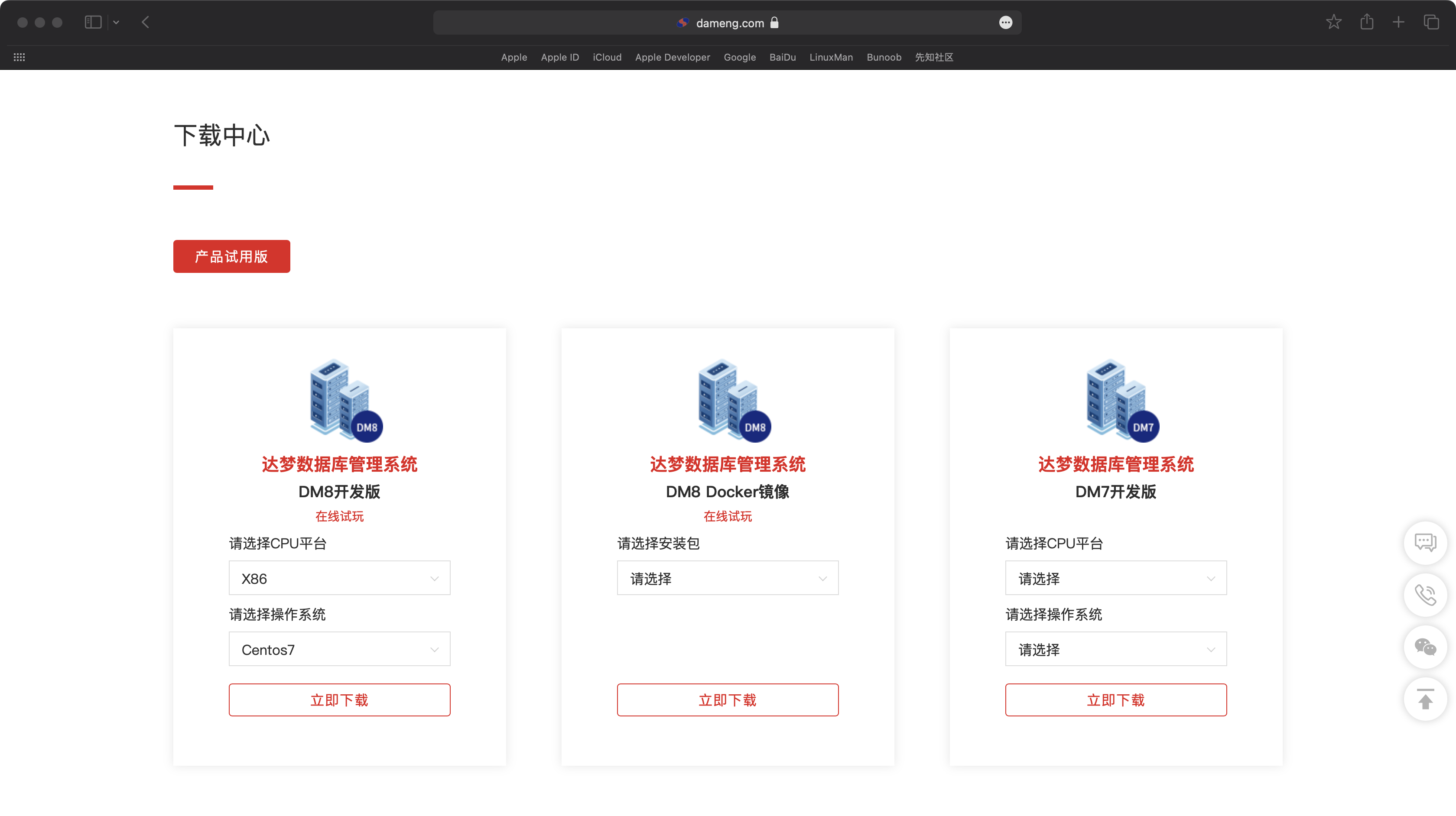Click the 下载中心 page heading
Viewport: 1456px width, 816px height.
tap(222, 136)
